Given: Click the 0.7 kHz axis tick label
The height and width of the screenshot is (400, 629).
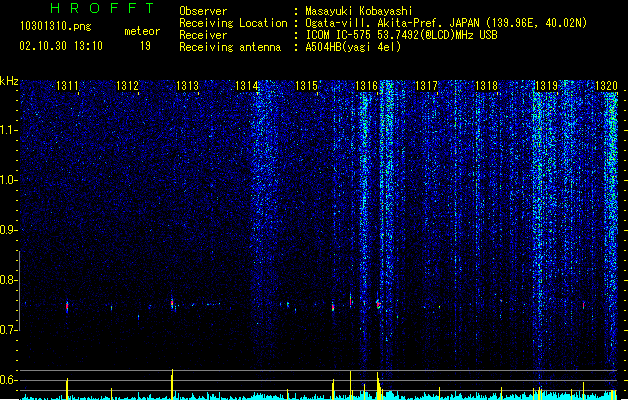Looking at the screenshot, I should pos(9,330).
